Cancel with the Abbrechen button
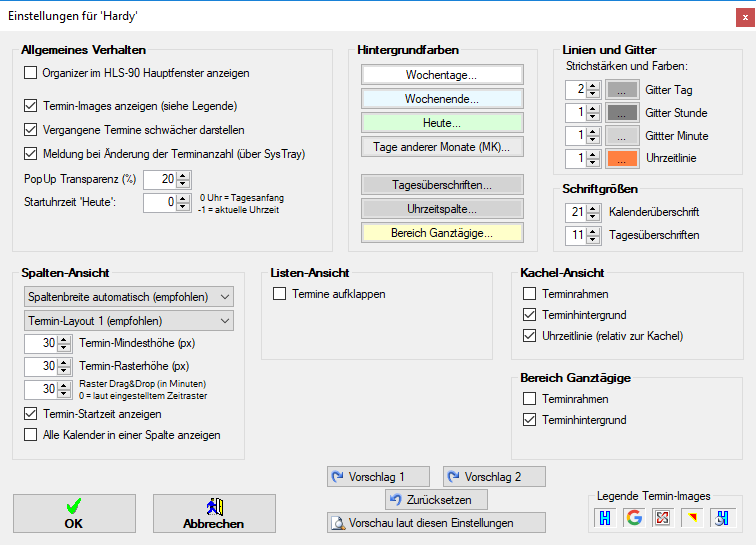Viewport: 756px width, 545px height. point(214,513)
